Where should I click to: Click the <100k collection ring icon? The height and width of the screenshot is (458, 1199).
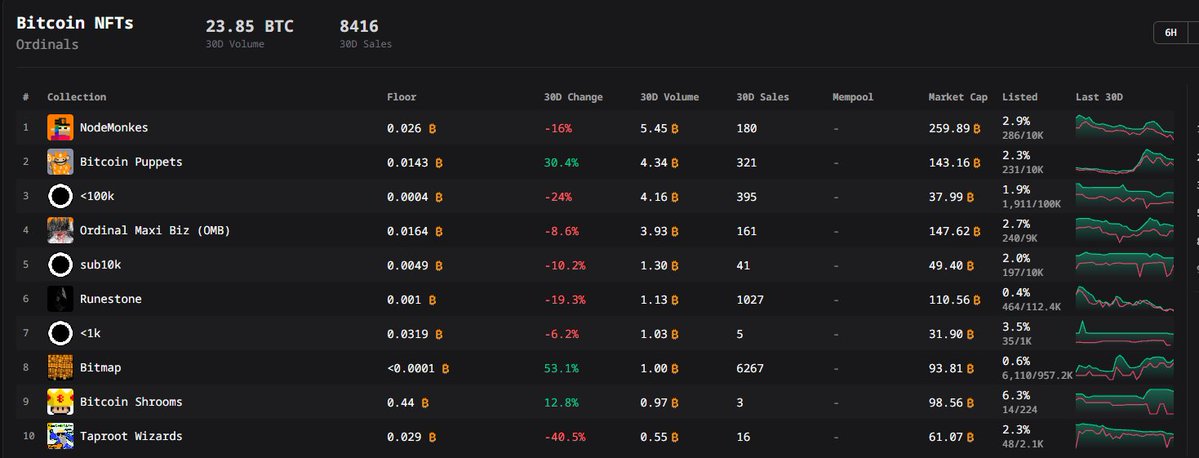(60, 197)
